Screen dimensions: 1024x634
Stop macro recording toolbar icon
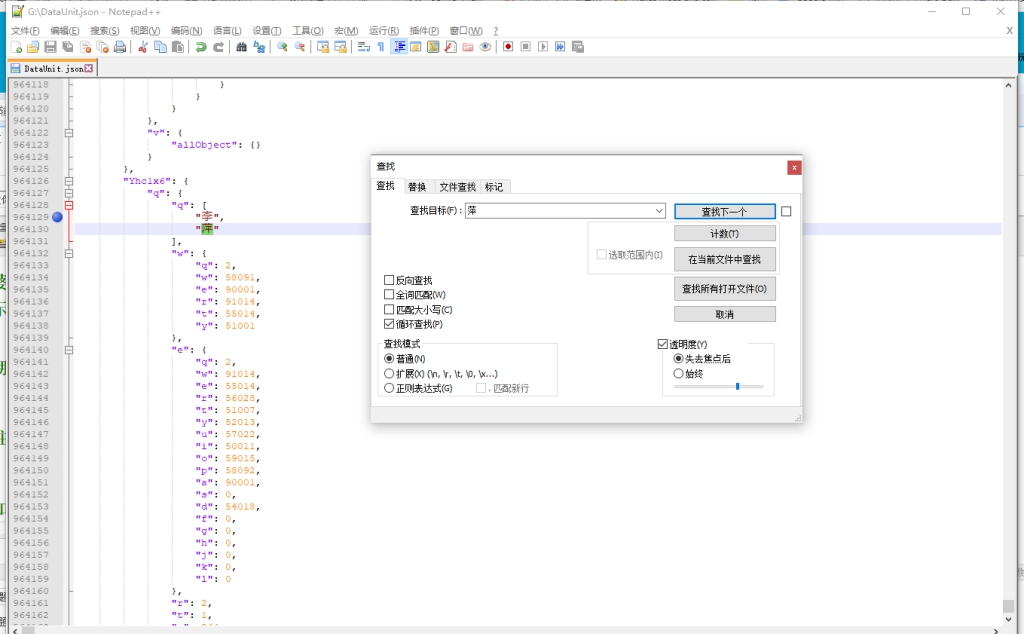click(x=526, y=47)
